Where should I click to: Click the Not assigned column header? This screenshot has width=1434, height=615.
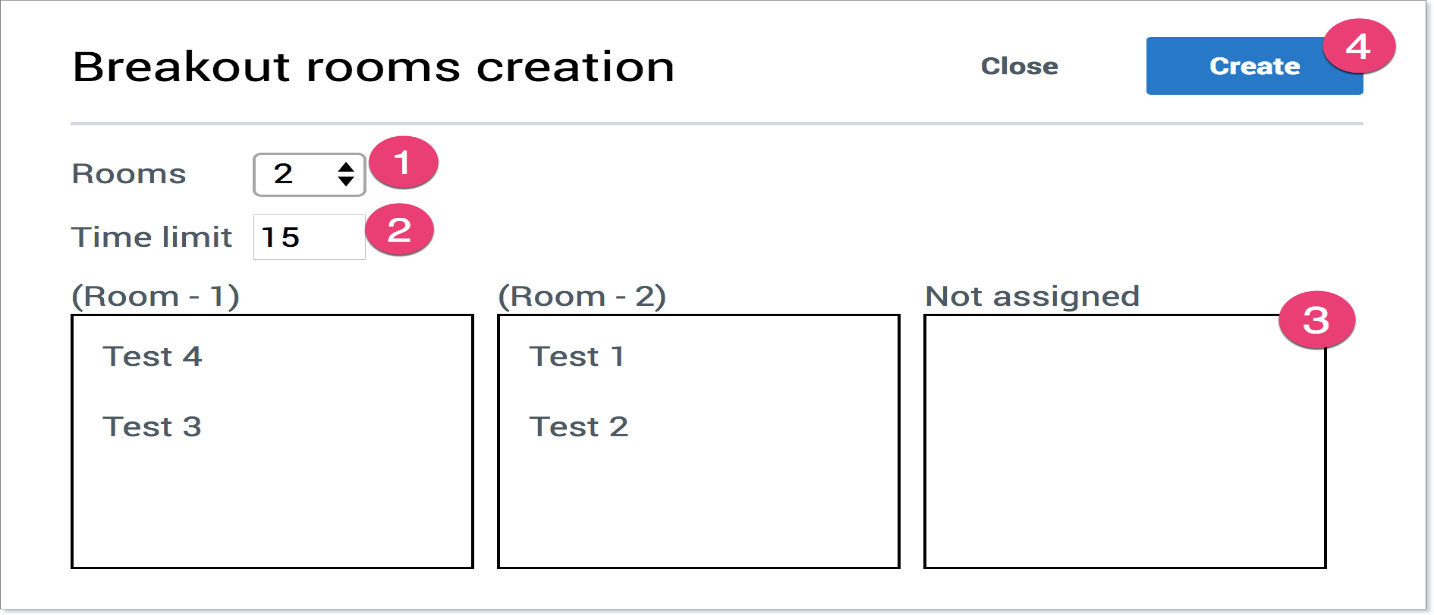pos(1033,295)
